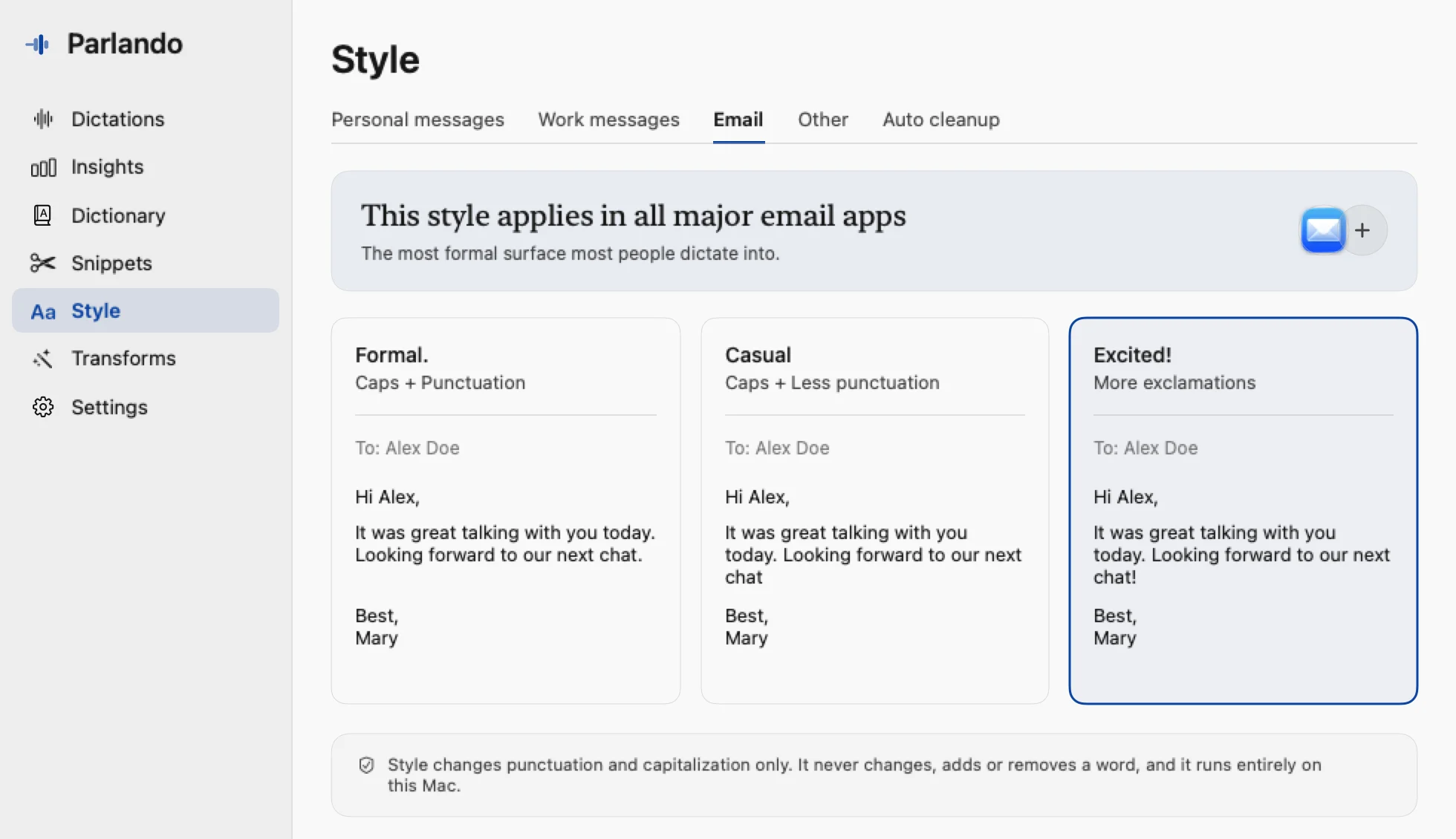Click the Parlando app name

point(125,44)
